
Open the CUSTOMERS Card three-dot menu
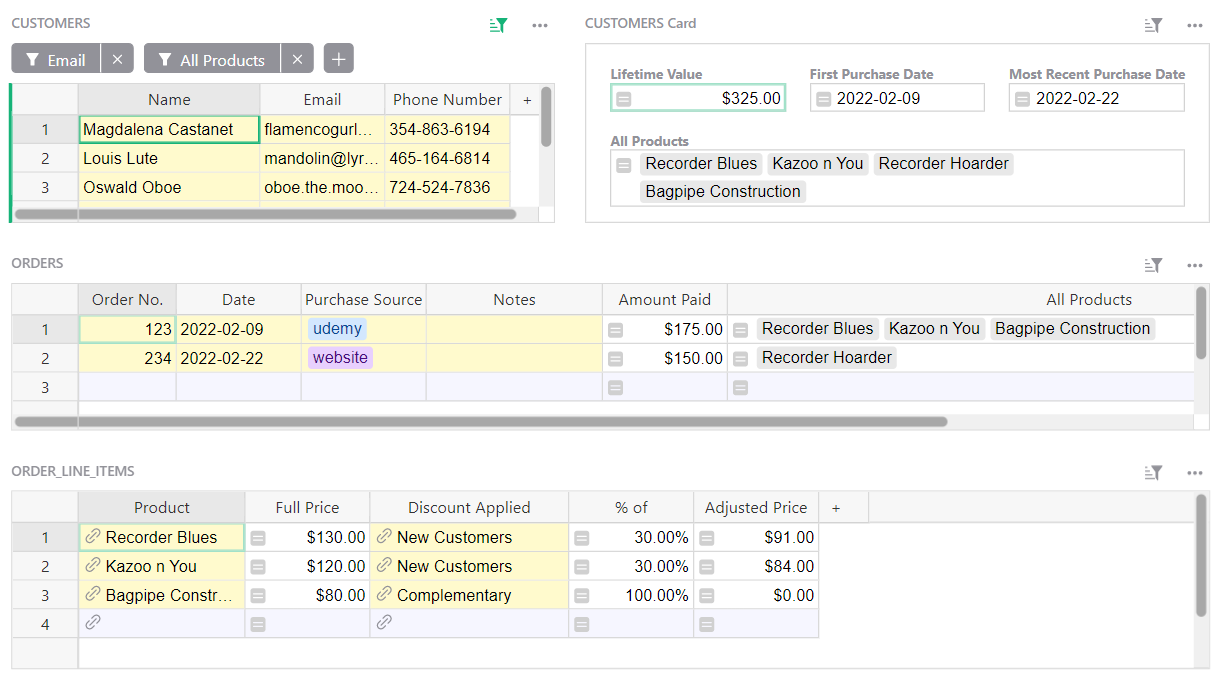tap(1194, 25)
